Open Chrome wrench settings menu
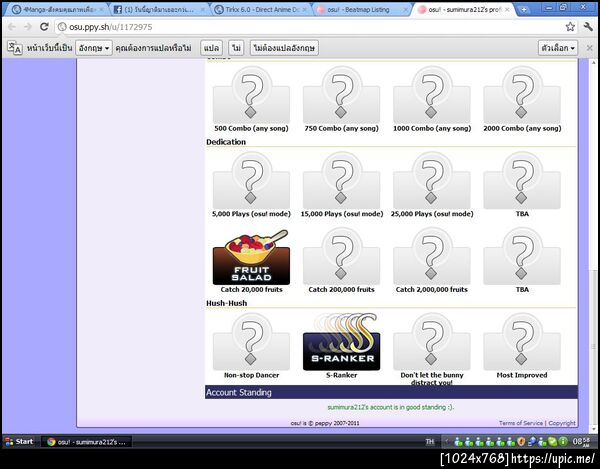 [588, 27]
